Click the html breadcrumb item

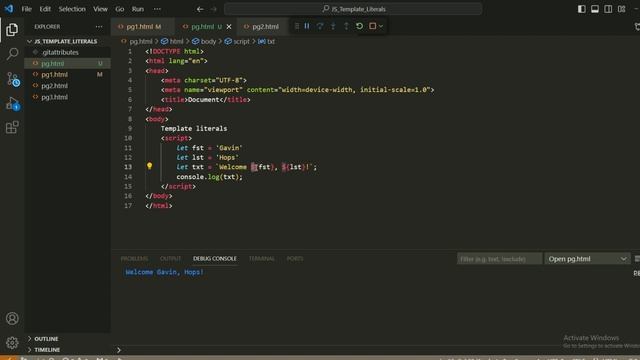172,41
